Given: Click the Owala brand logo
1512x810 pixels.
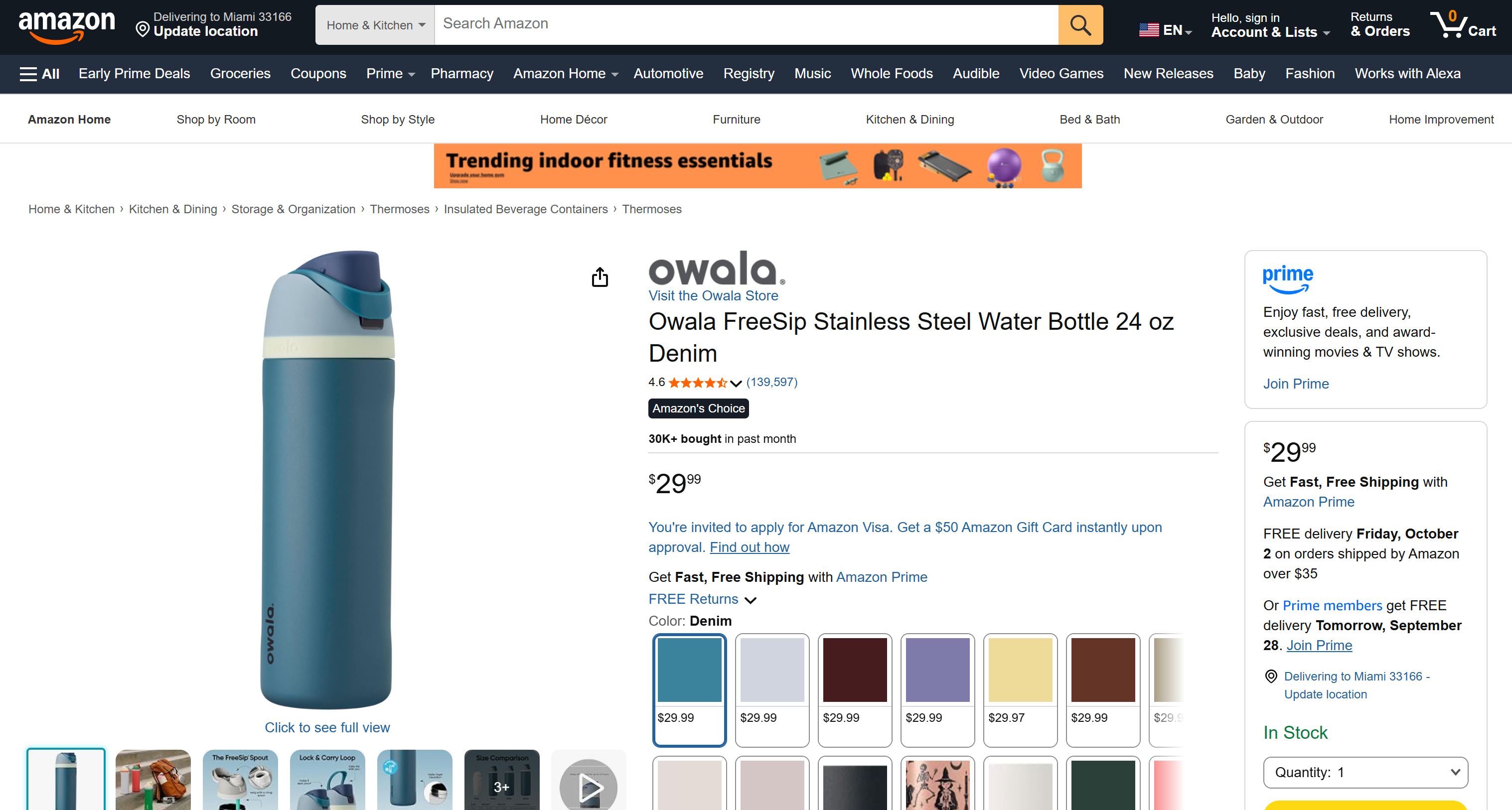Looking at the screenshot, I should click(716, 268).
